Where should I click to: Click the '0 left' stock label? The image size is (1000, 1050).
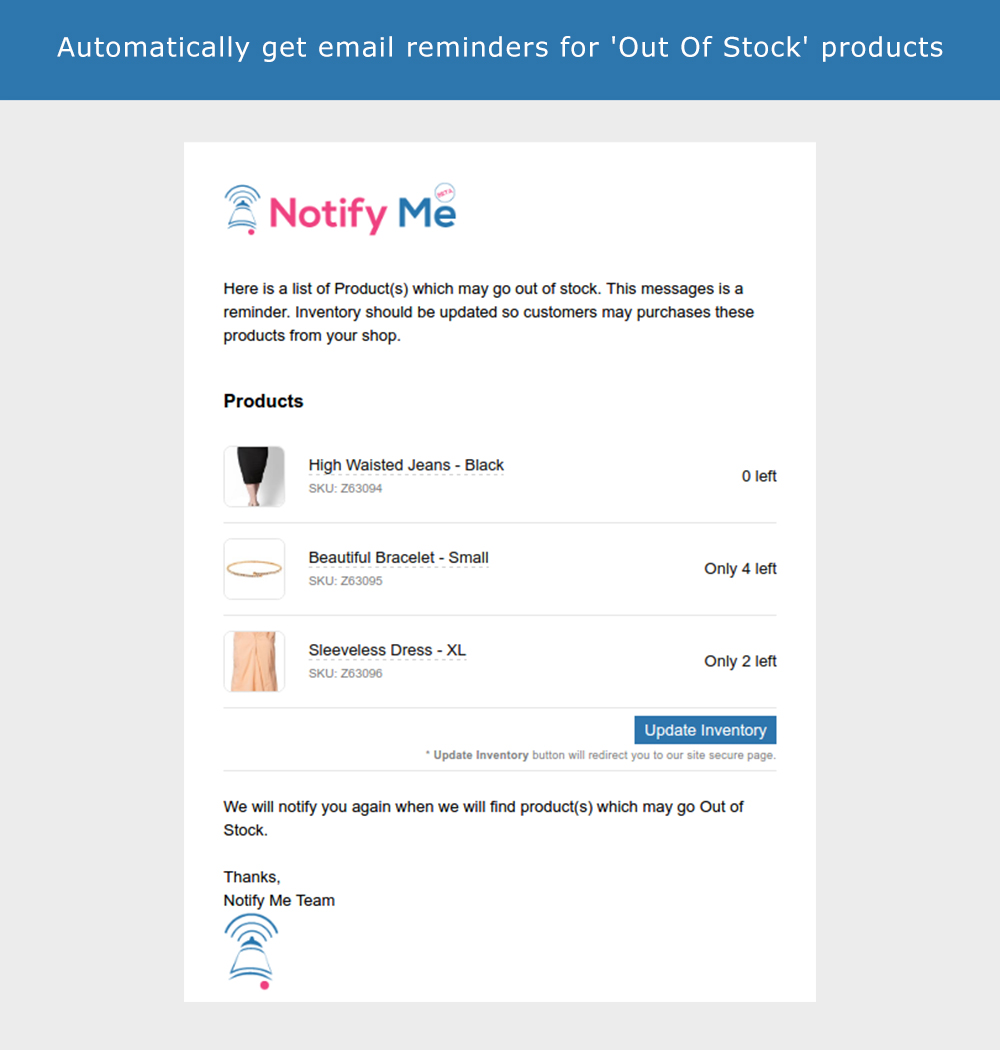coord(759,476)
